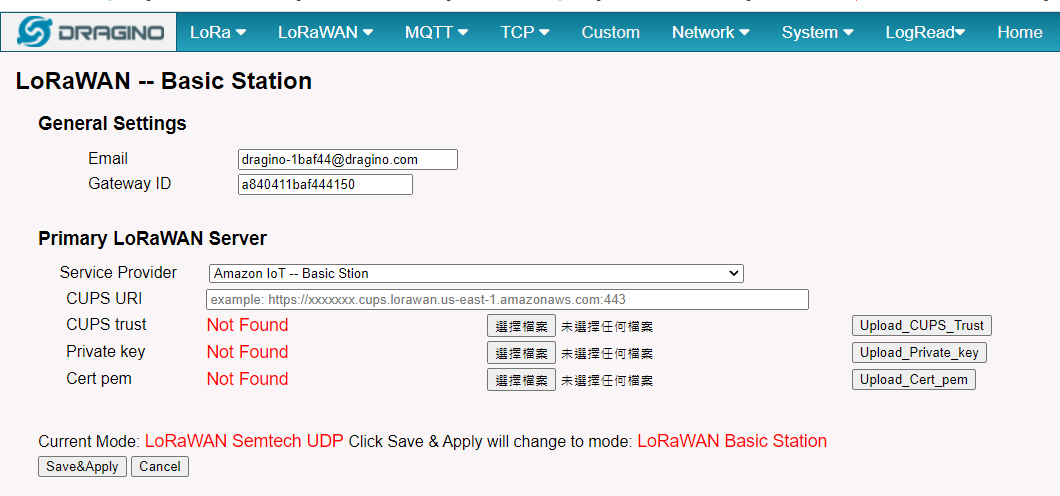Expand the Network menu
Screen dimensions: 1060x496
pyautogui.click(x=710, y=32)
